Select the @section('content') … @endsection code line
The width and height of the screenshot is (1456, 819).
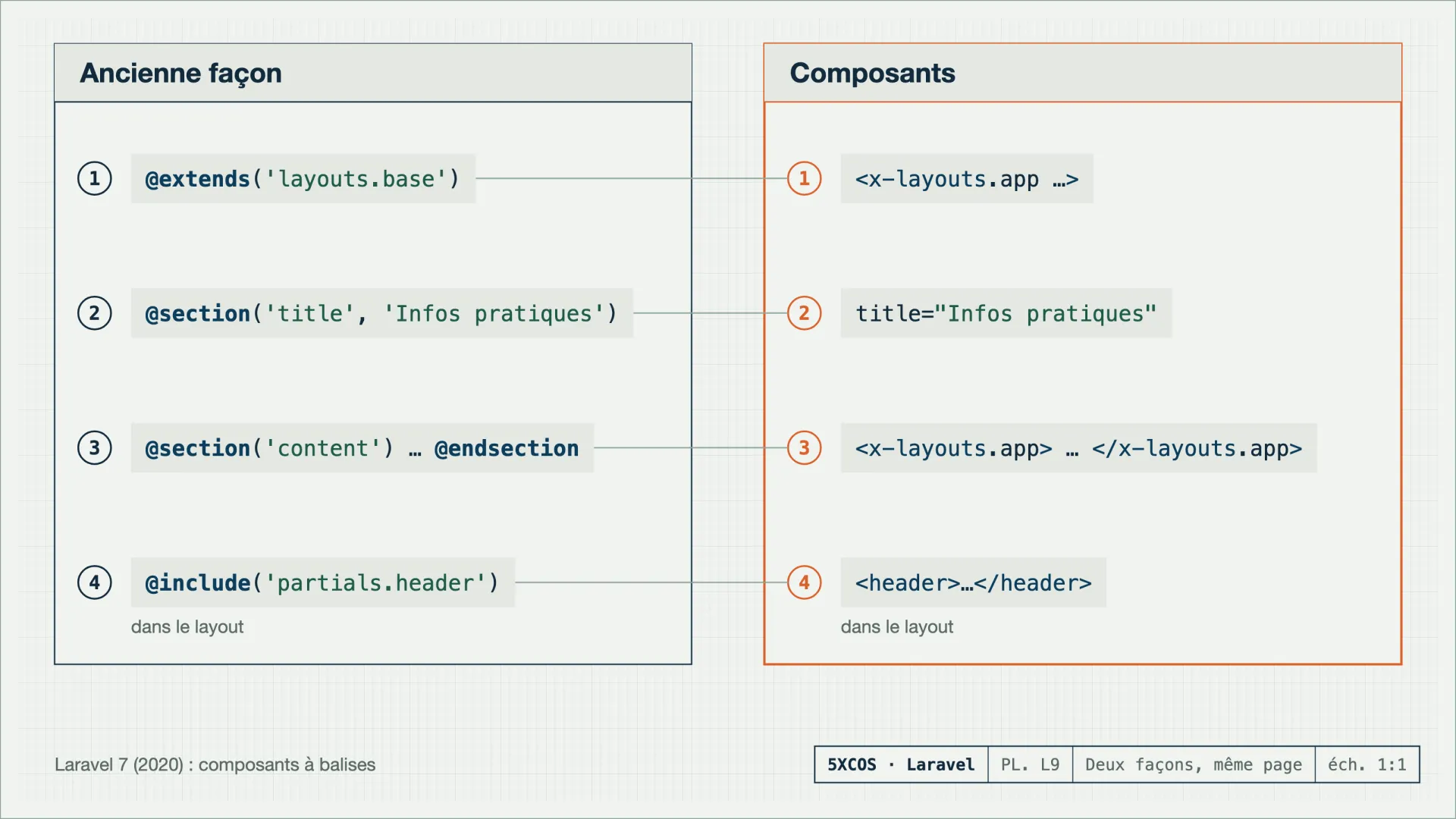tap(362, 448)
